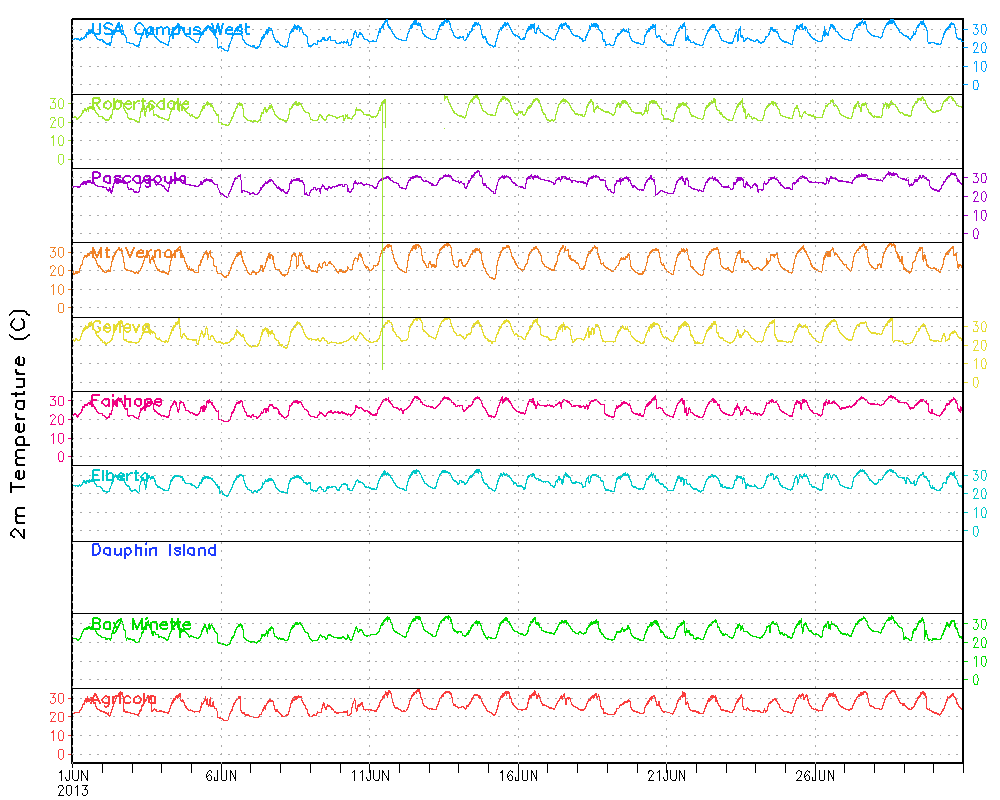Select the Dauphin Island station label
The image size is (1000, 800).
click(x=153, y=550)
